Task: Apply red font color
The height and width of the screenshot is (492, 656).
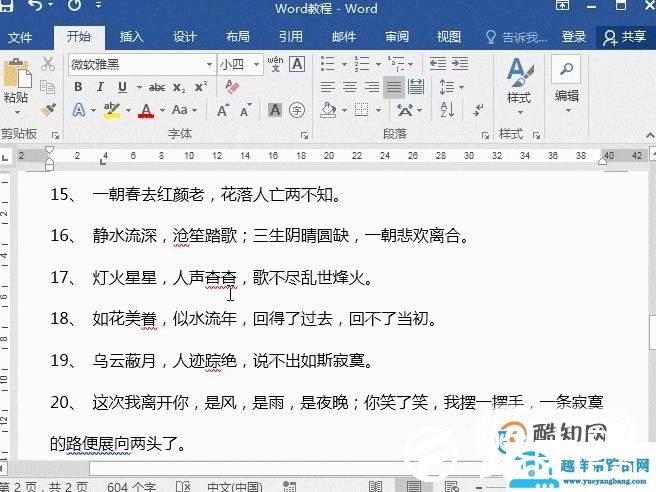Action: coord(146,110)
